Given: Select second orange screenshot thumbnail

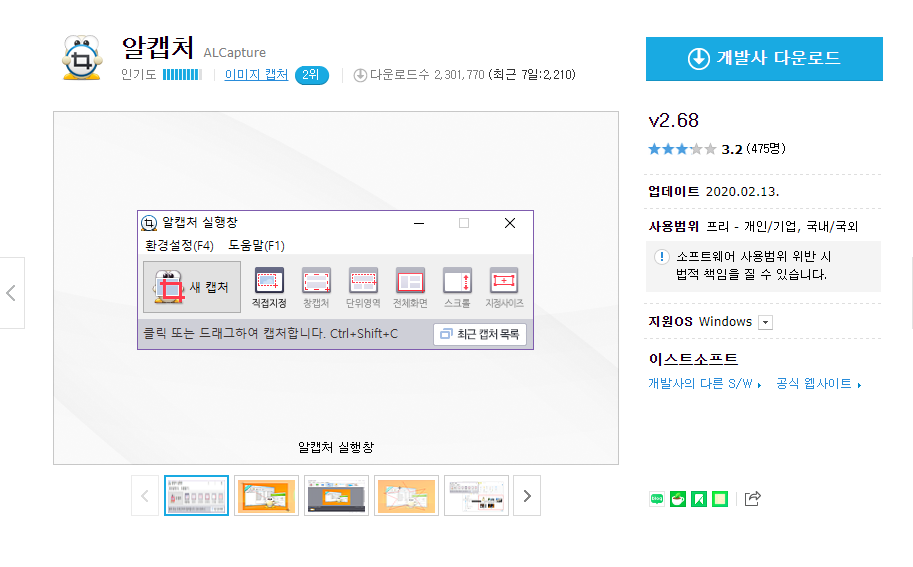Looking at the screenshot, I should (266, 496).
